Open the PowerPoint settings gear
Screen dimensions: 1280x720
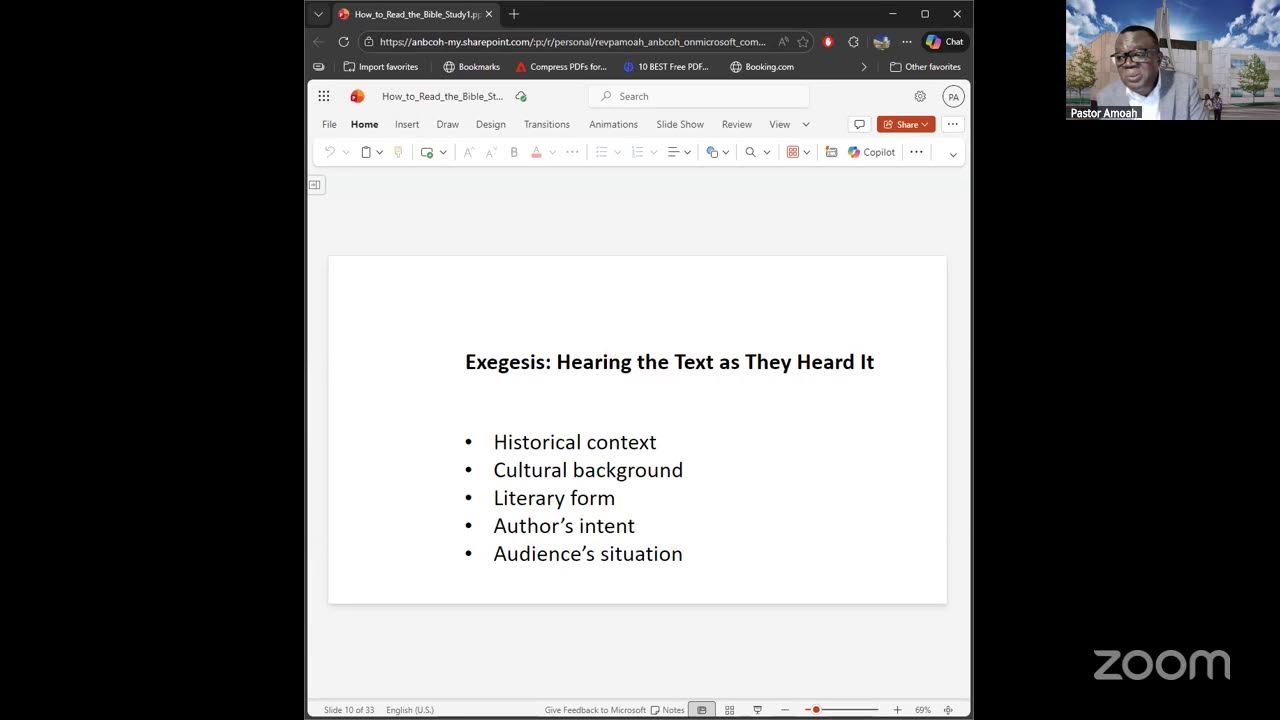coord(920,96)
